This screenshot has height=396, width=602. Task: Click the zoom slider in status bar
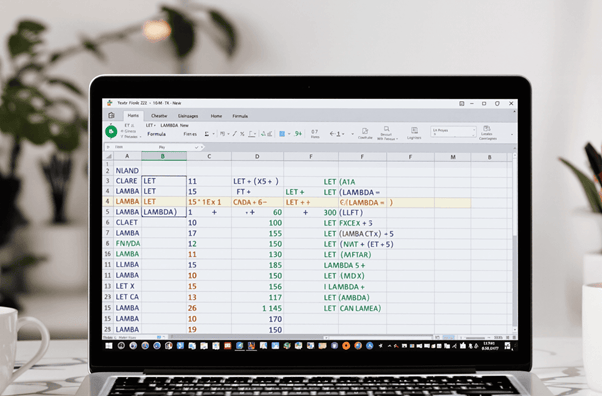click(x=475, y=337)
